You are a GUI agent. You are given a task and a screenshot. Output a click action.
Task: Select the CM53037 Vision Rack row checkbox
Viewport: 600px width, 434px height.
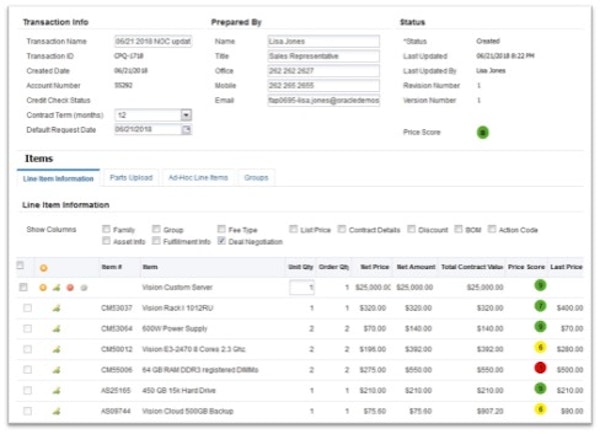[28, 308]
